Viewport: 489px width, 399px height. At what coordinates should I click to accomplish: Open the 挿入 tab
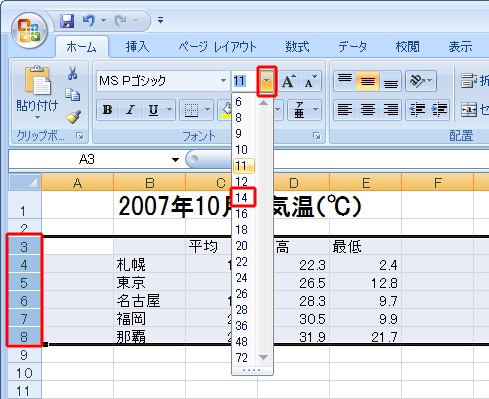pyautogui.click(x=137, y=47)
